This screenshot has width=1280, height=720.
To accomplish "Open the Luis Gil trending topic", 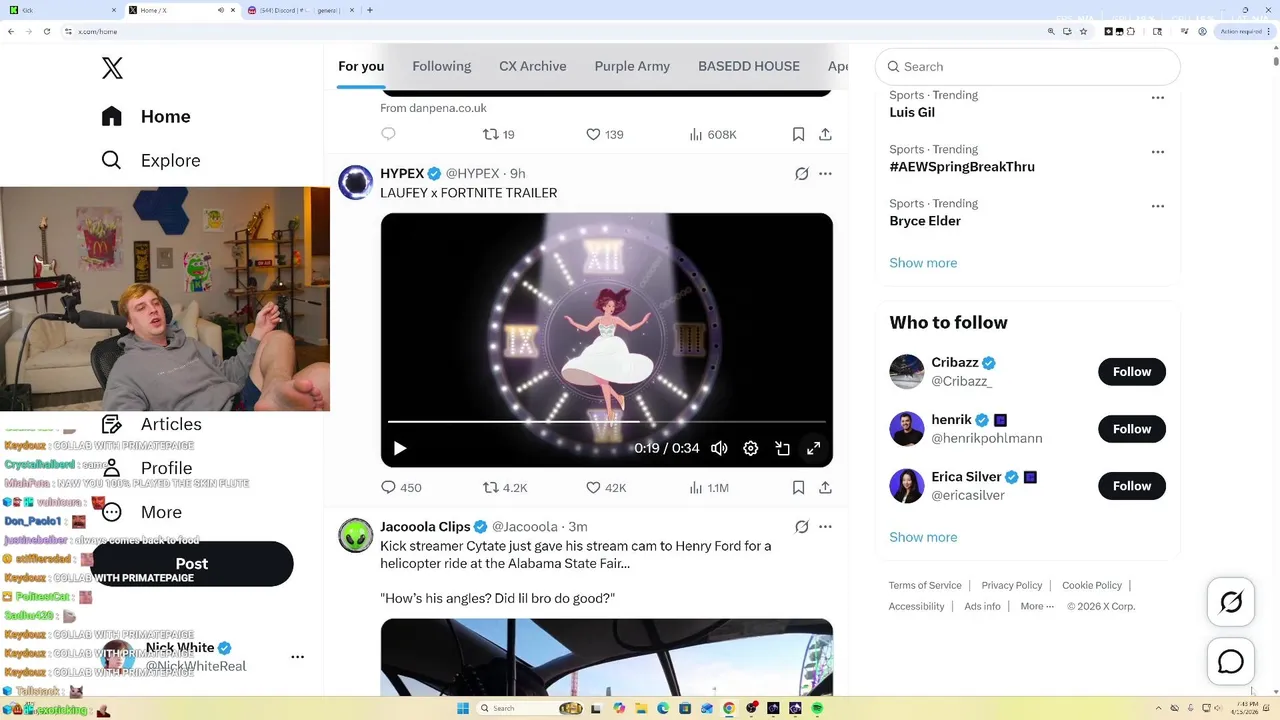I will (x=912, y=113).
